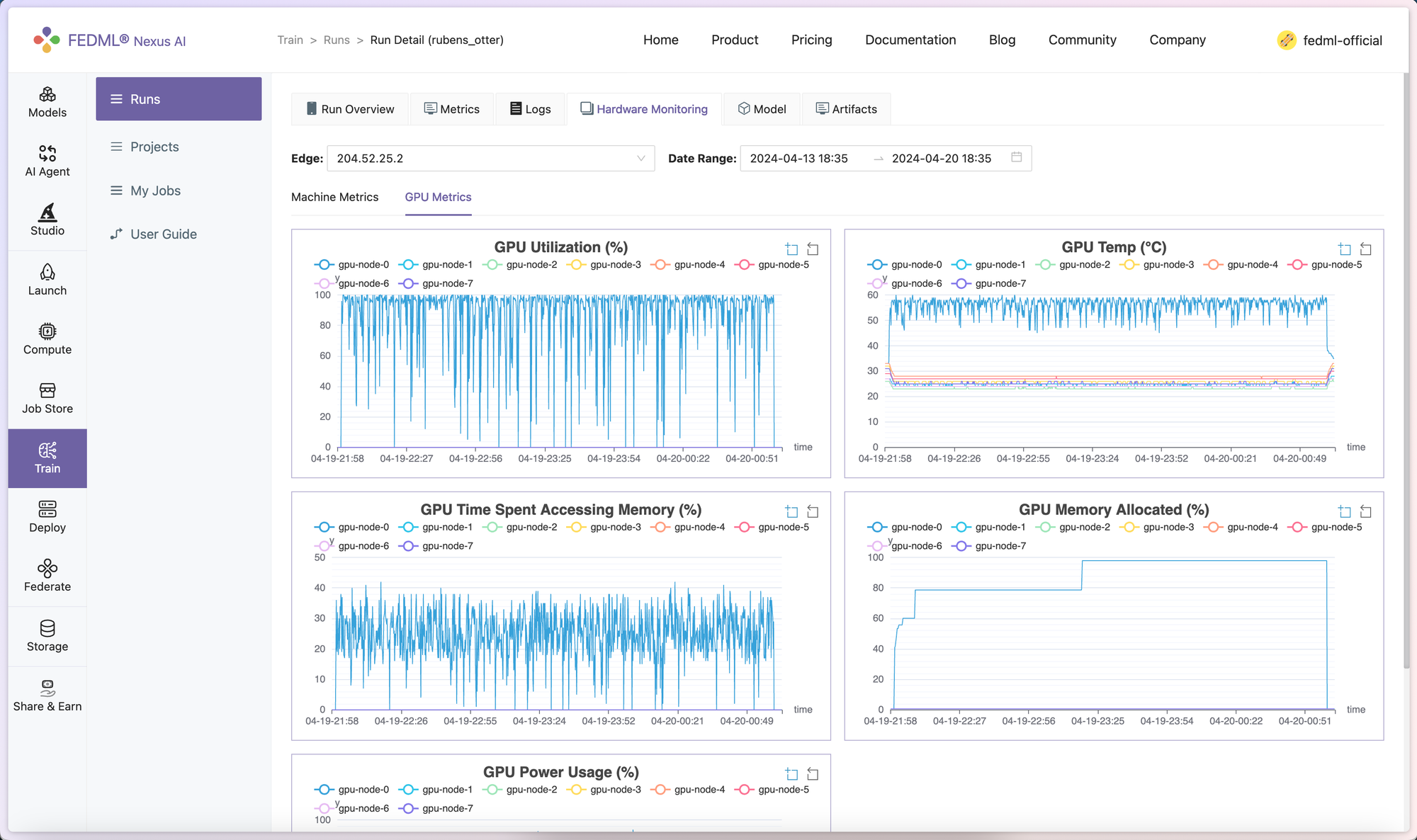Click zoom reset icon on GPU Temp chart
The height and width of the screenshot is (840, 1417).
pos(1366,249)
